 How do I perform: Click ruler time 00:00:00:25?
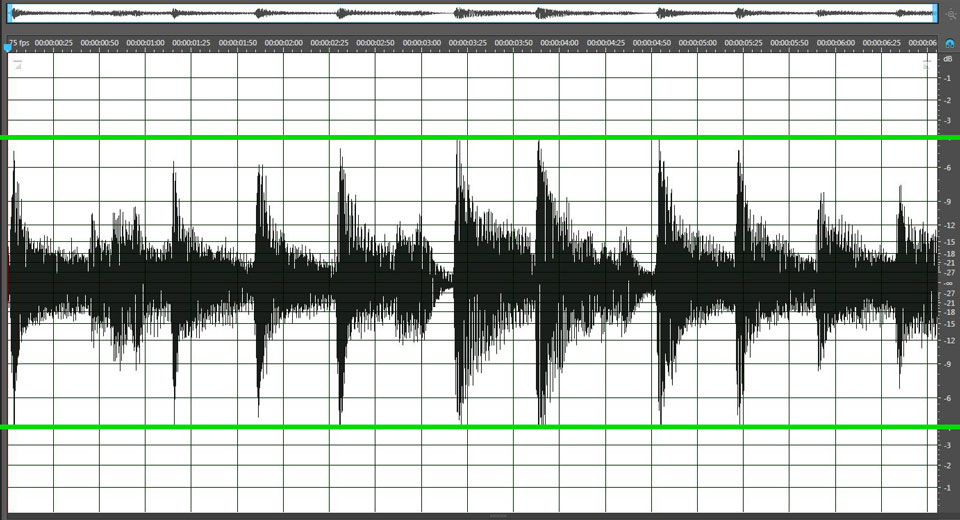pyautogui.click(x=53, y=43)
